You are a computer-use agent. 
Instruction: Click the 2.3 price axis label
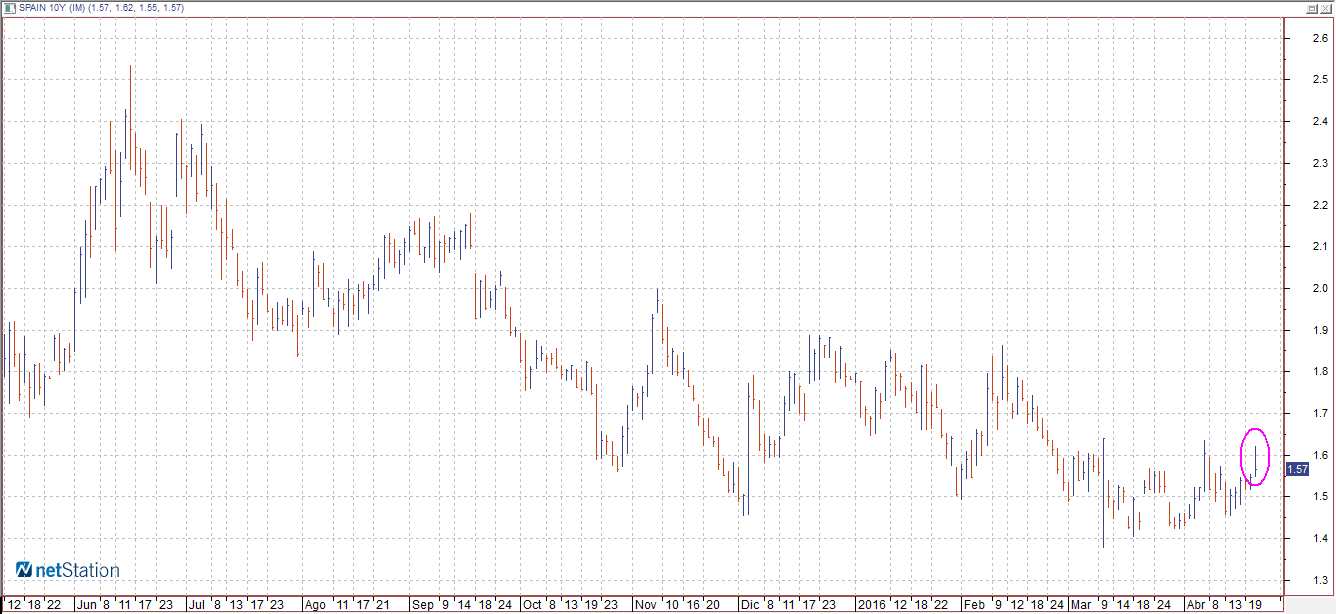coord(1320,163)
